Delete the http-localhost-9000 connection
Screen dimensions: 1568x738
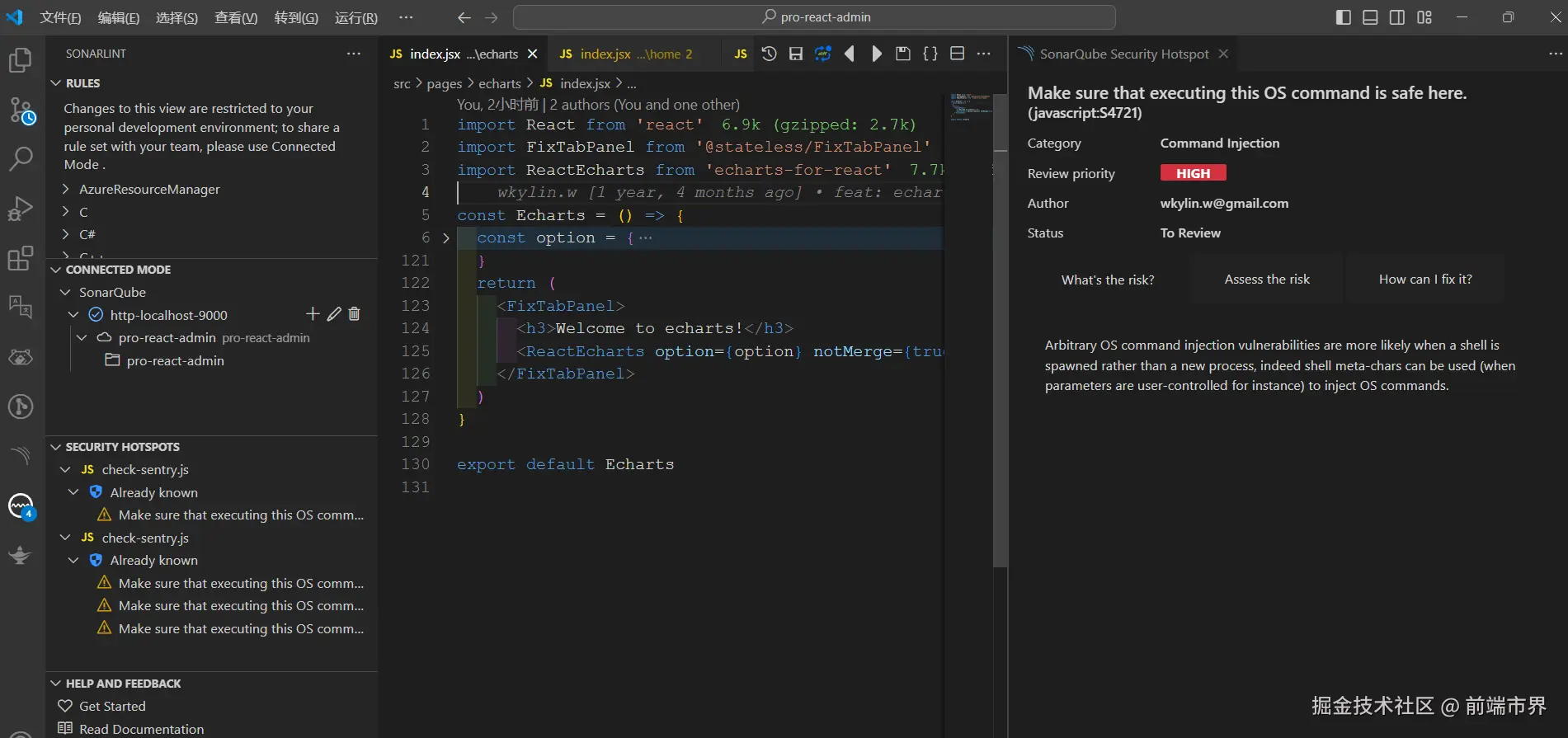pos(355,314)
